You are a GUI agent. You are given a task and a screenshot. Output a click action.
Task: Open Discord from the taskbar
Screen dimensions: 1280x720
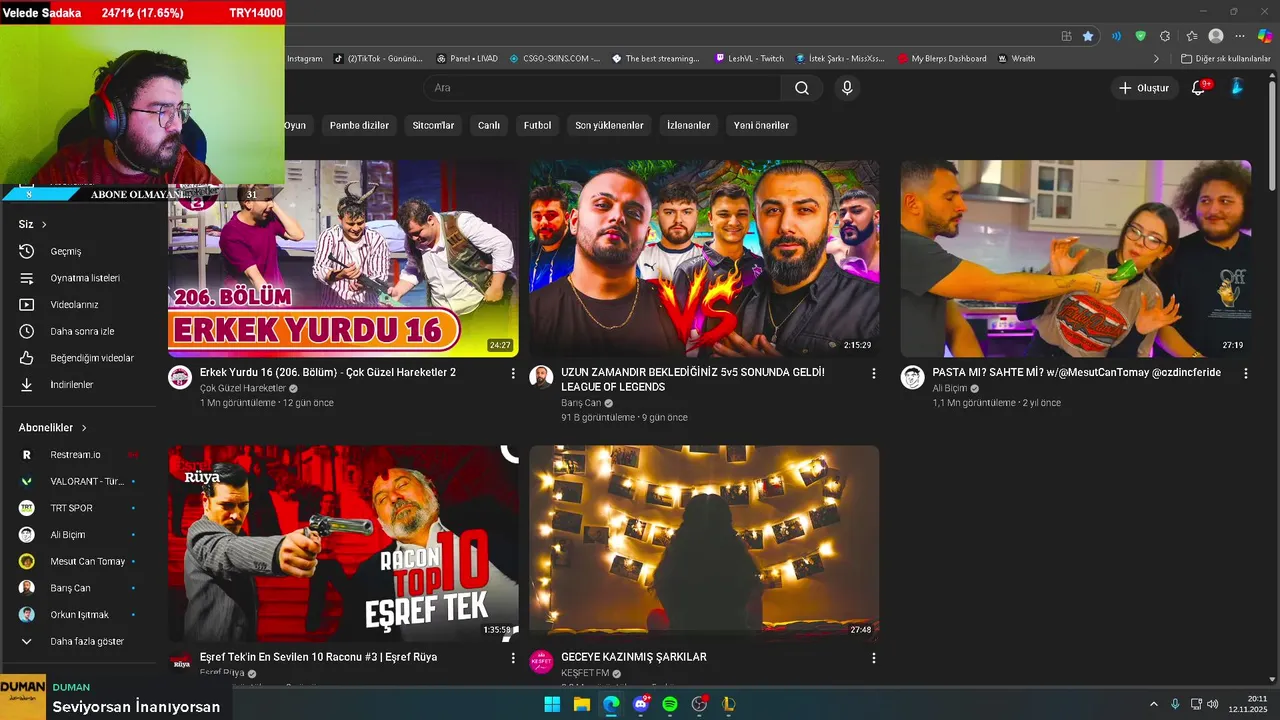tap(641, 704)
